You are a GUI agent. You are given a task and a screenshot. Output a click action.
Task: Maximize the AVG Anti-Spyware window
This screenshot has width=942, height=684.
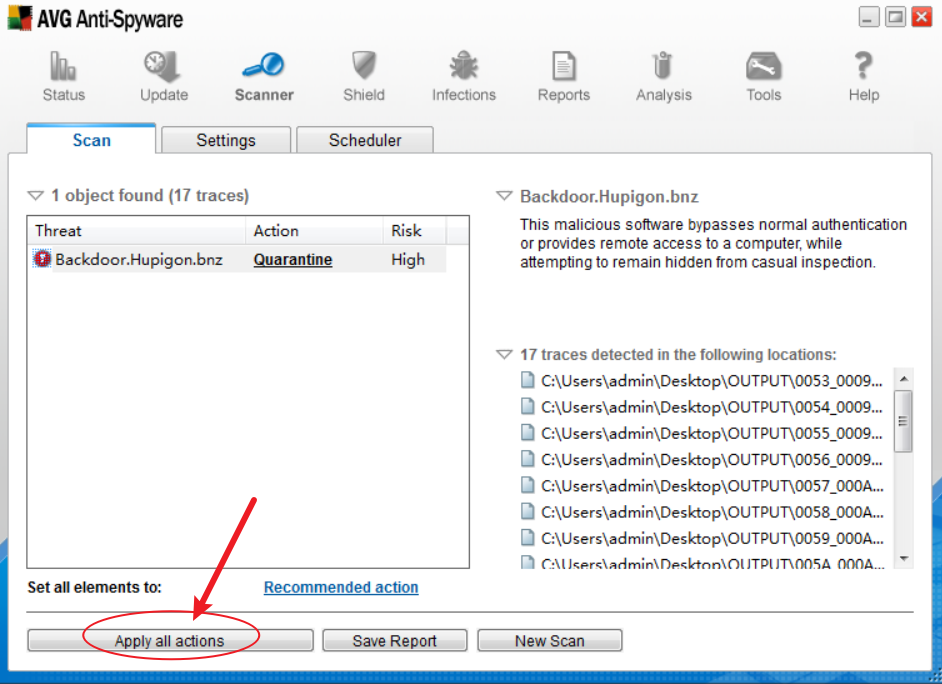[x=895, y=17]
